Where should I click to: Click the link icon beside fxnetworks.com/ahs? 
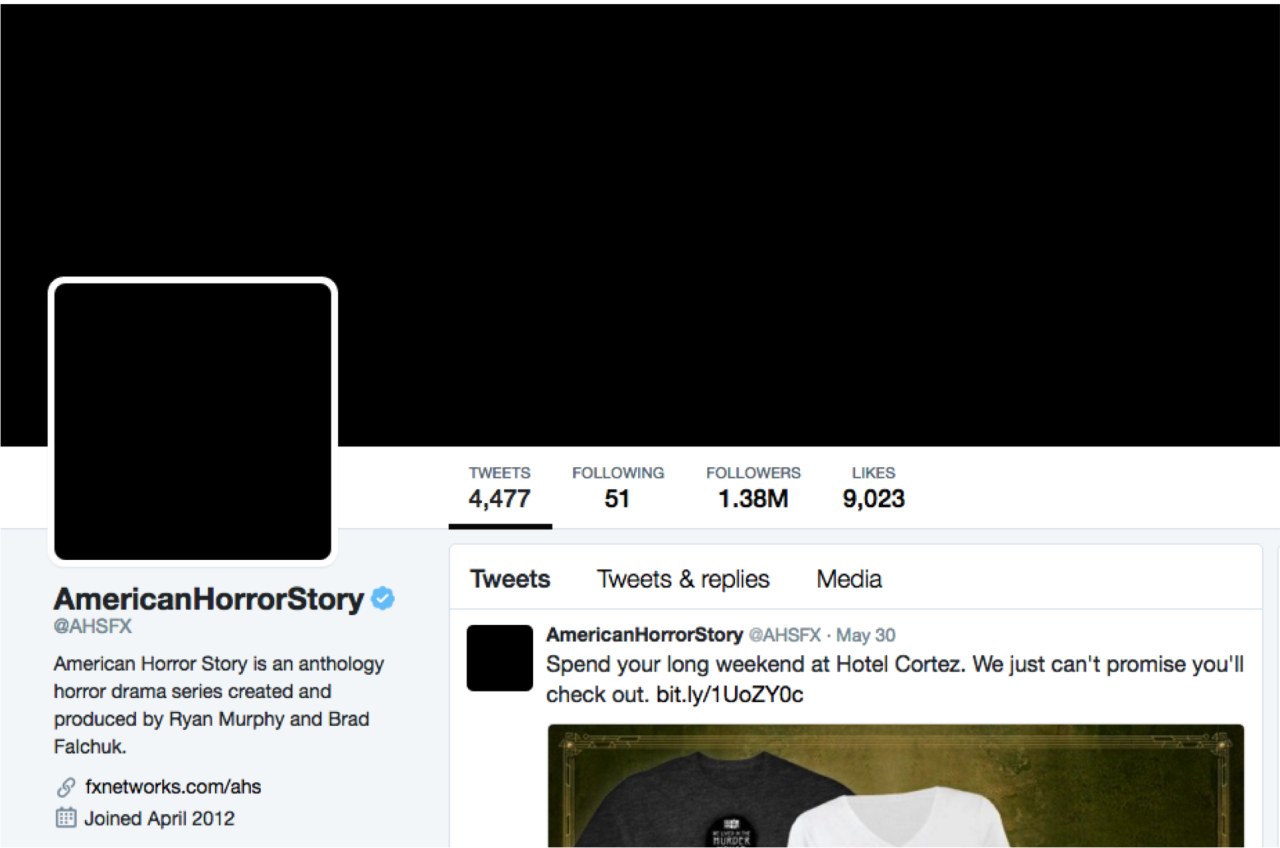click(66, 787)
